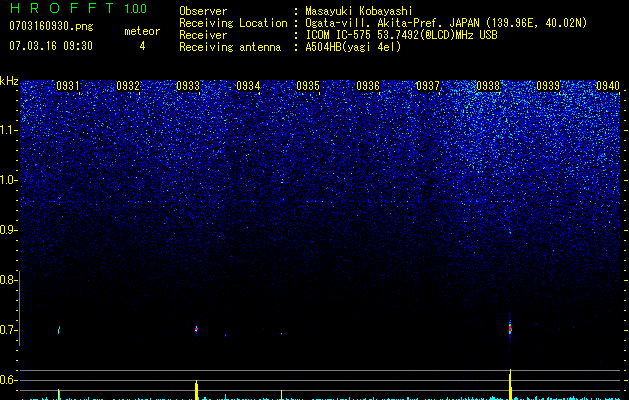Click the date stamp 07.03.16 09:30
The height and width of the screenshot is (400, 629).
point(51,46)
